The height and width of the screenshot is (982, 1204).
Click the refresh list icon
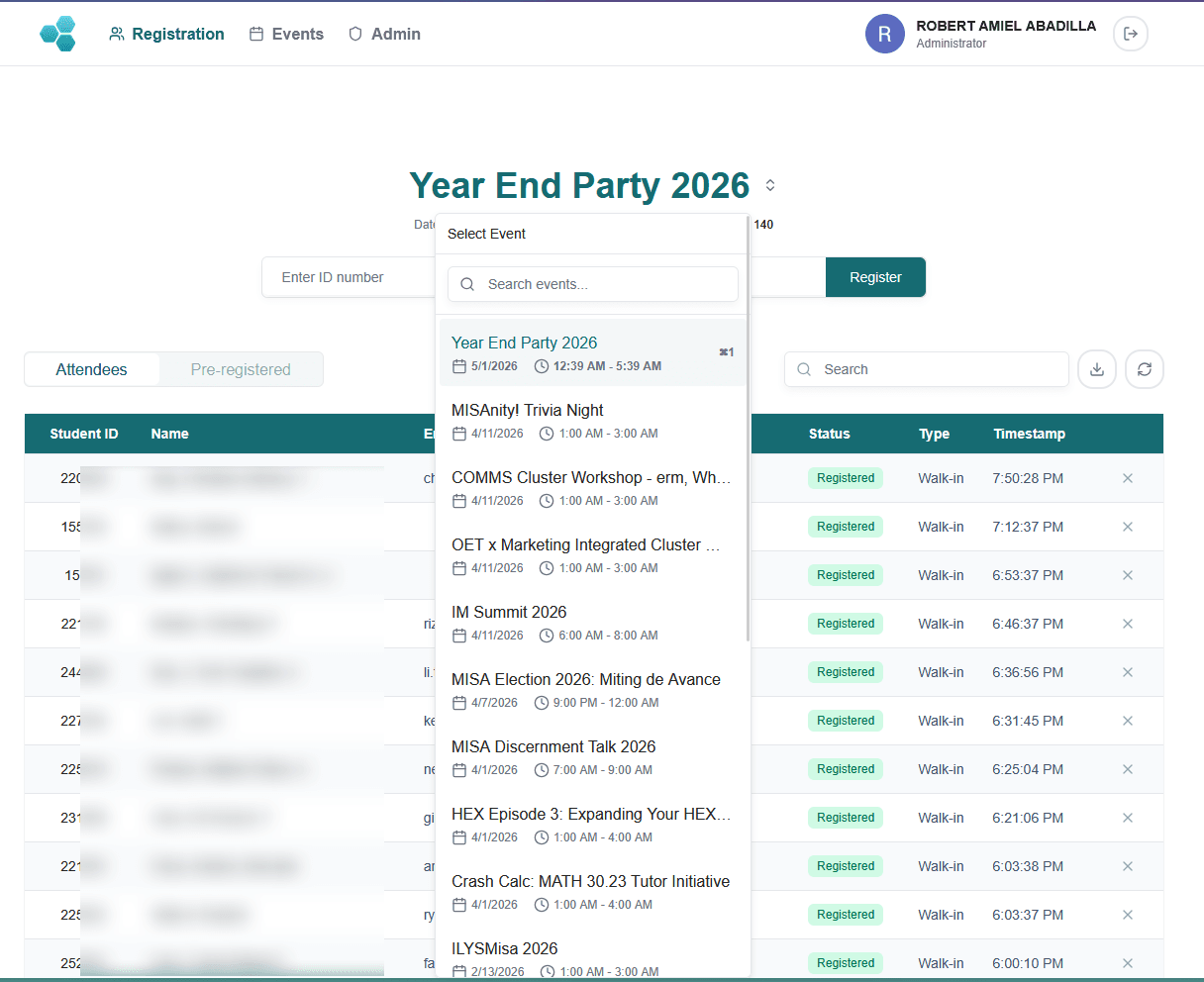[1145, 369]
